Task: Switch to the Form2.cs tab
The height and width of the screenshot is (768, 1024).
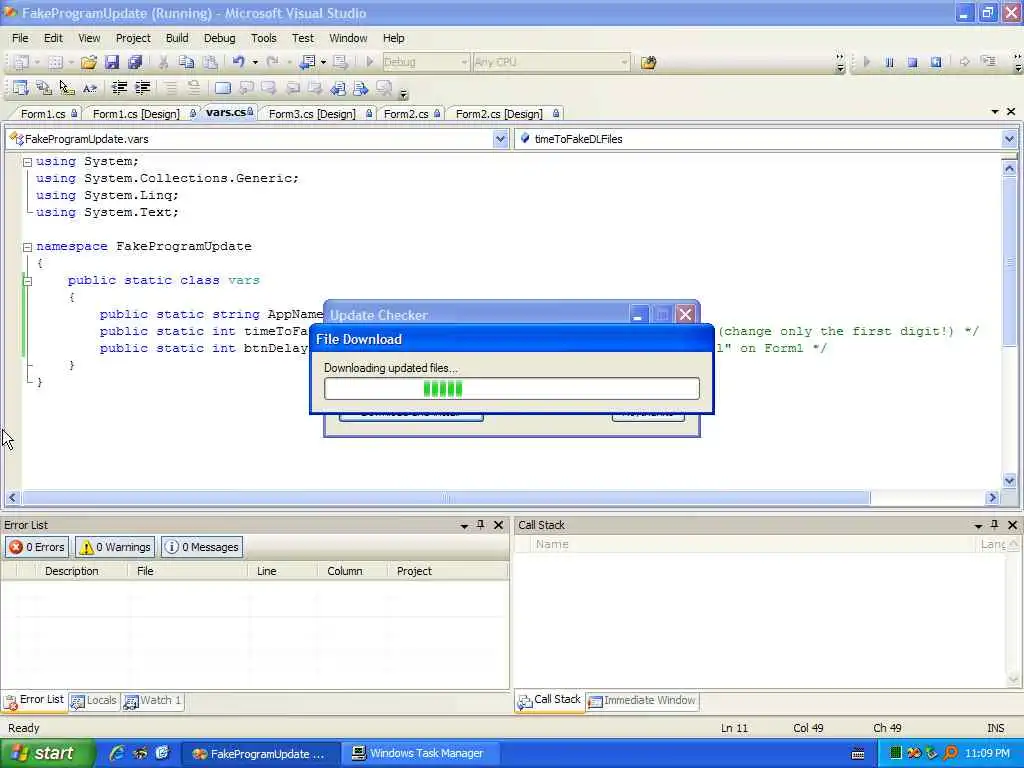Action: pyautogui.click(x=406, y=114)
